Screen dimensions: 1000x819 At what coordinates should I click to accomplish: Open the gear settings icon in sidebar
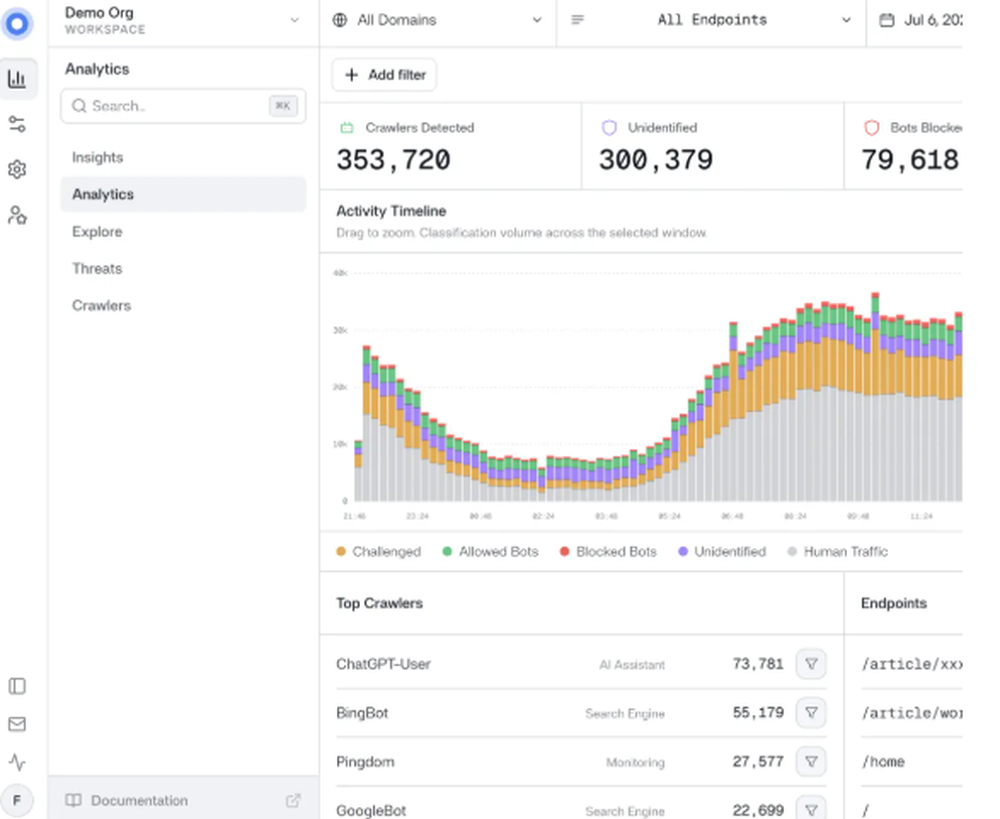[x=17, y=170]
